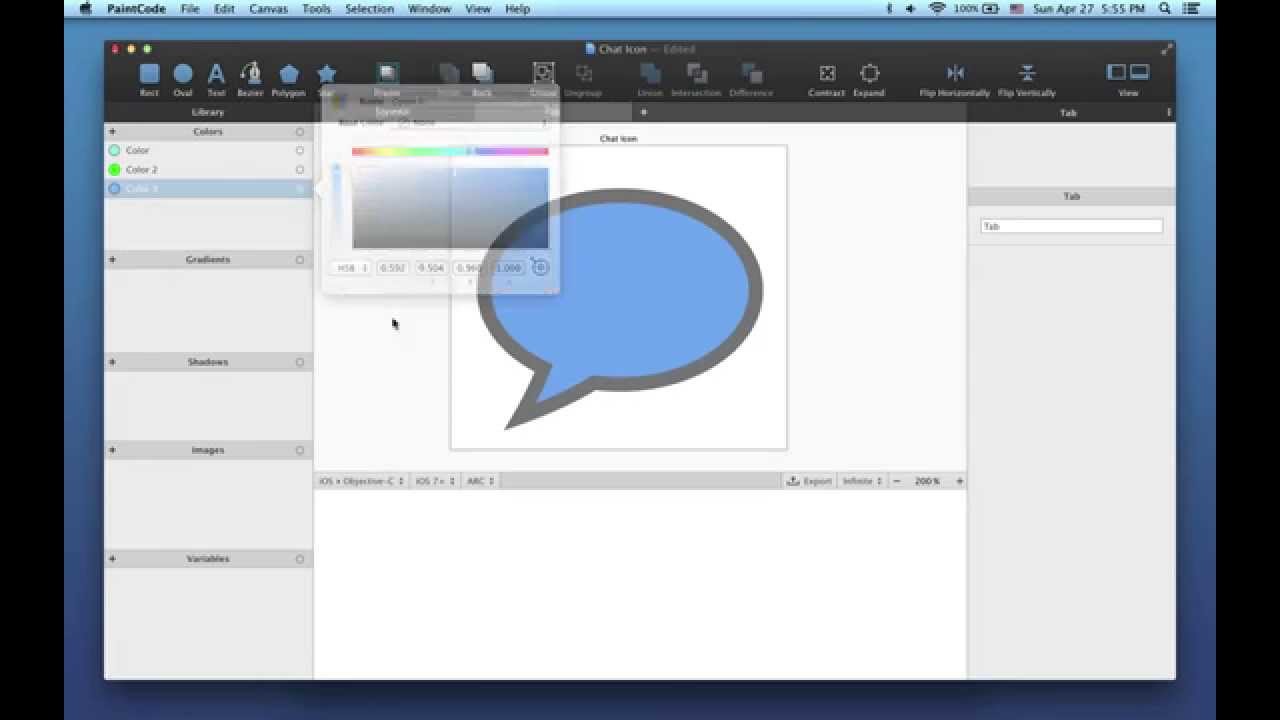Viewport: 1280px width, 720px height.
Task: Add a new color with plus
Action: pyautogui.click(x=112, y=131)
